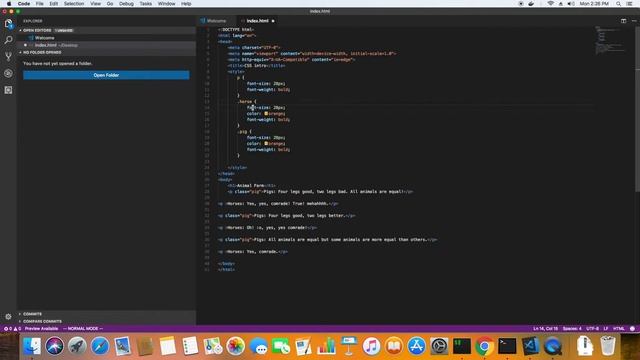Viewport: 640px width, 360px height.
Task: Open Terminal from the dock
Action: point(507,346)
